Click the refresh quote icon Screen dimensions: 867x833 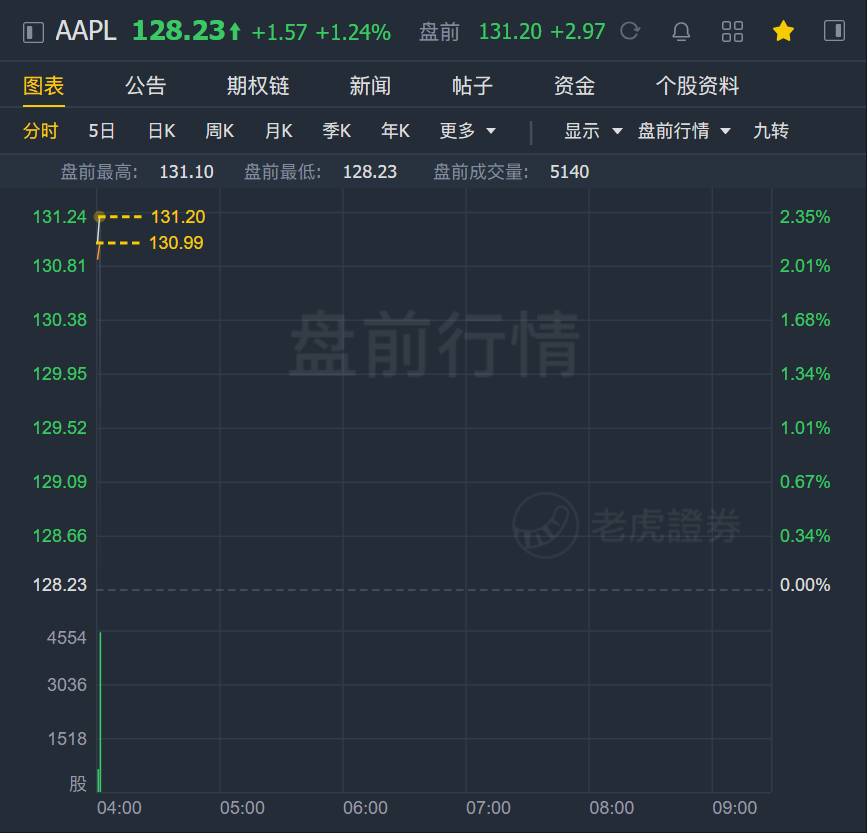(630, 32)
